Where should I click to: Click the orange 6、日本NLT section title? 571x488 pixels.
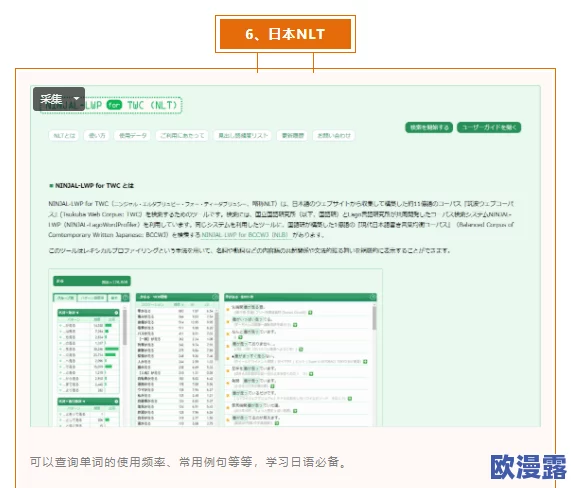coord(285,34)
